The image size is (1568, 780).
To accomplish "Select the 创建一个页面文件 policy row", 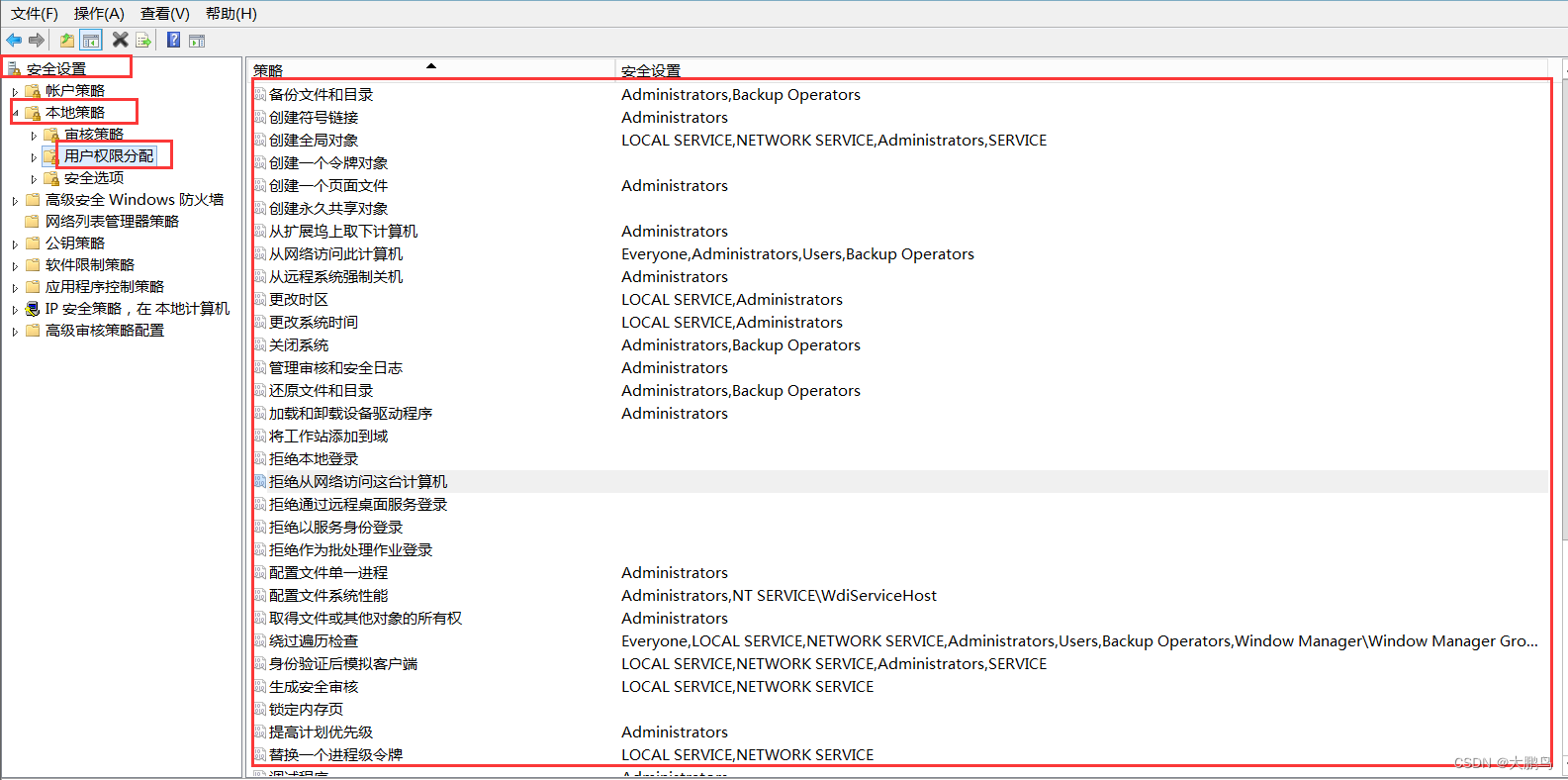I will click(x=900, y=185).
